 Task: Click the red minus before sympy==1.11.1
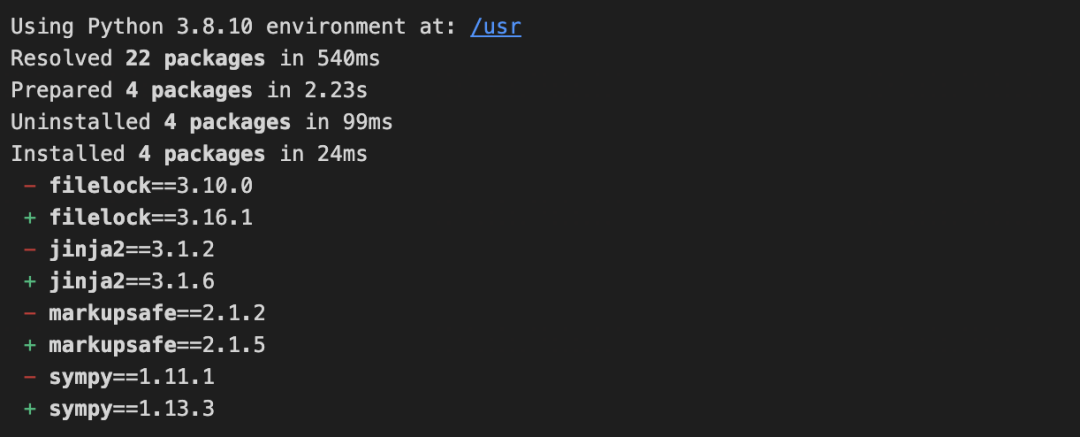(x=29, y=377)
